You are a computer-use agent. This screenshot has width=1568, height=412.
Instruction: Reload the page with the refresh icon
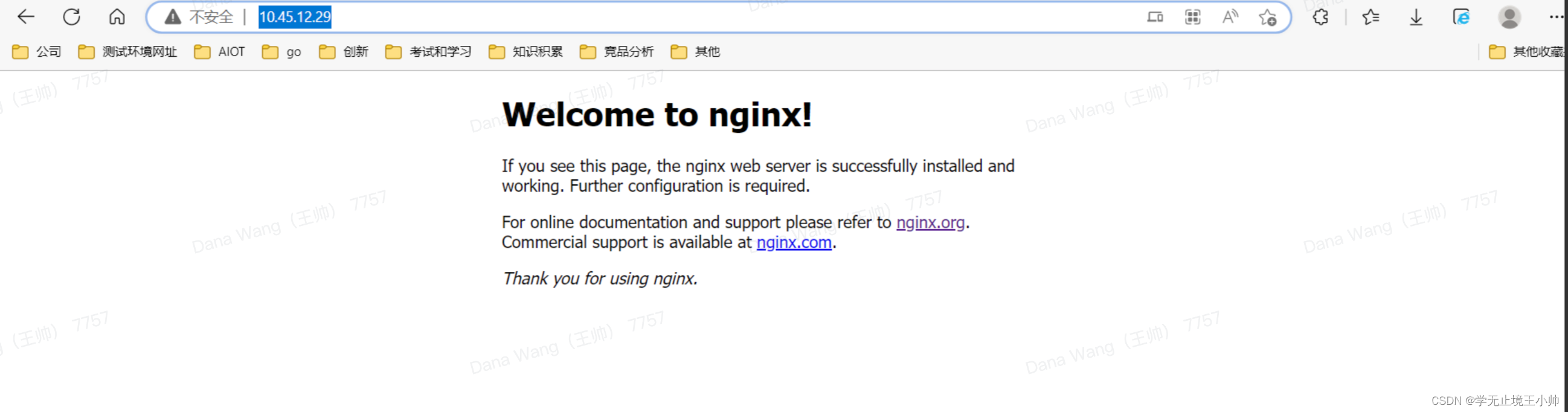(72, 16)
